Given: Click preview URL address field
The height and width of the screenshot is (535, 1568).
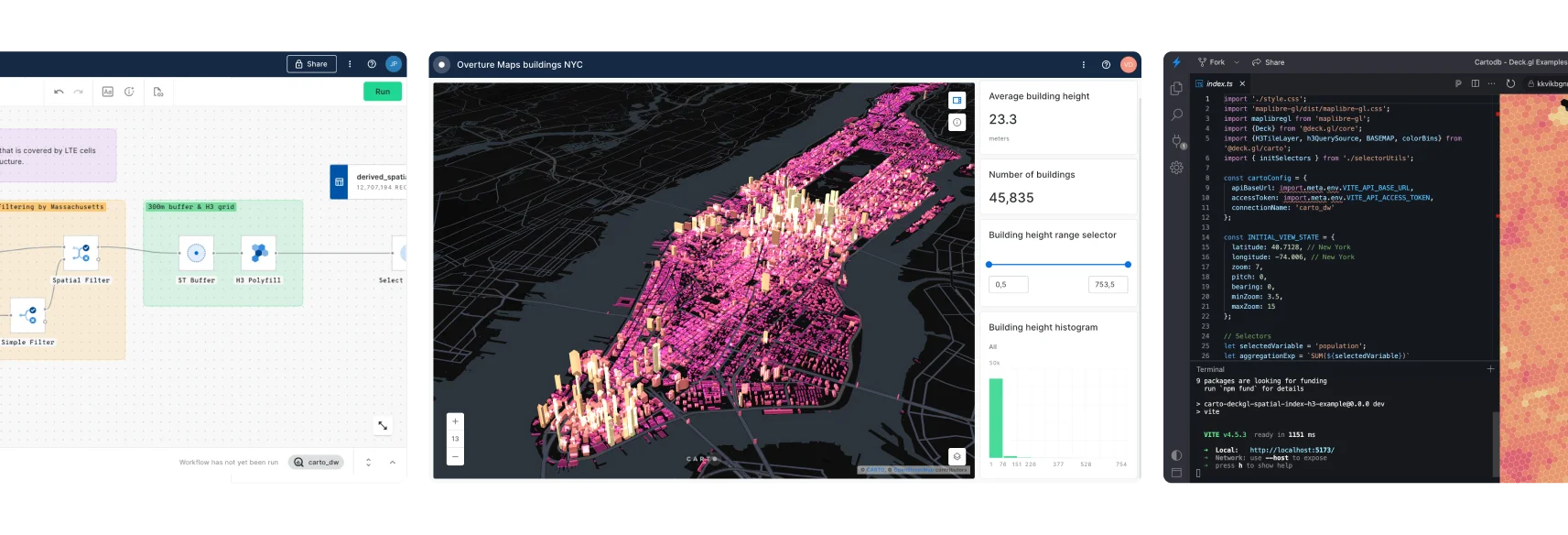Looking at the screenshot, I should click(1546, 83).
